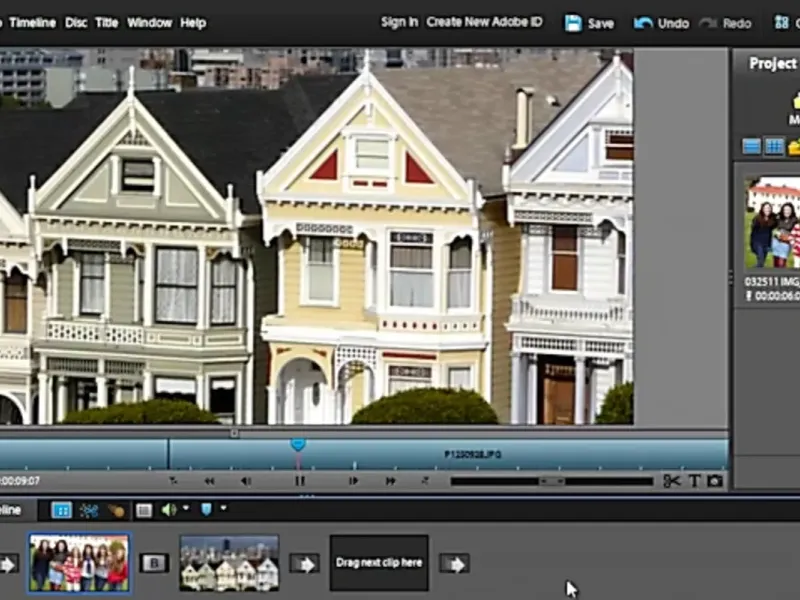
Task: Click Create New Adobe ID link
Action: click(x=484, y=22)
